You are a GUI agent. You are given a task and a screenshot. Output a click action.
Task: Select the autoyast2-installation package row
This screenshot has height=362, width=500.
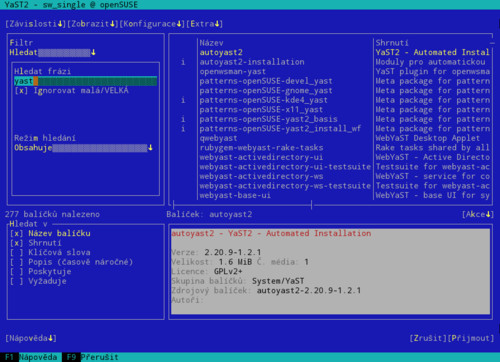(x=331, y=62)
